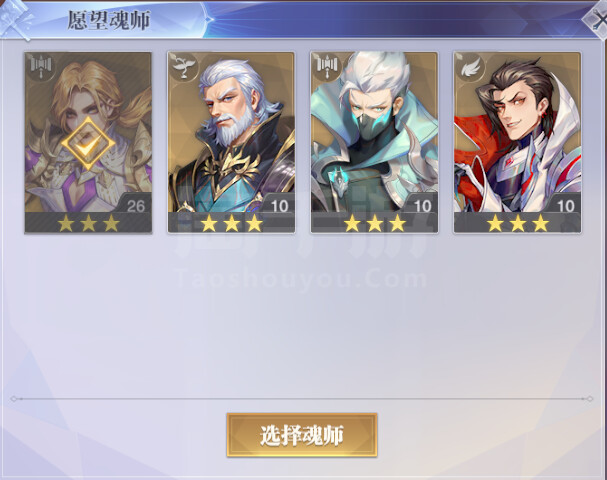Viewport: 607px width, 480px height.
Task: Toggle the gold checkmark on blonde hero
Action: click(88, 143)
